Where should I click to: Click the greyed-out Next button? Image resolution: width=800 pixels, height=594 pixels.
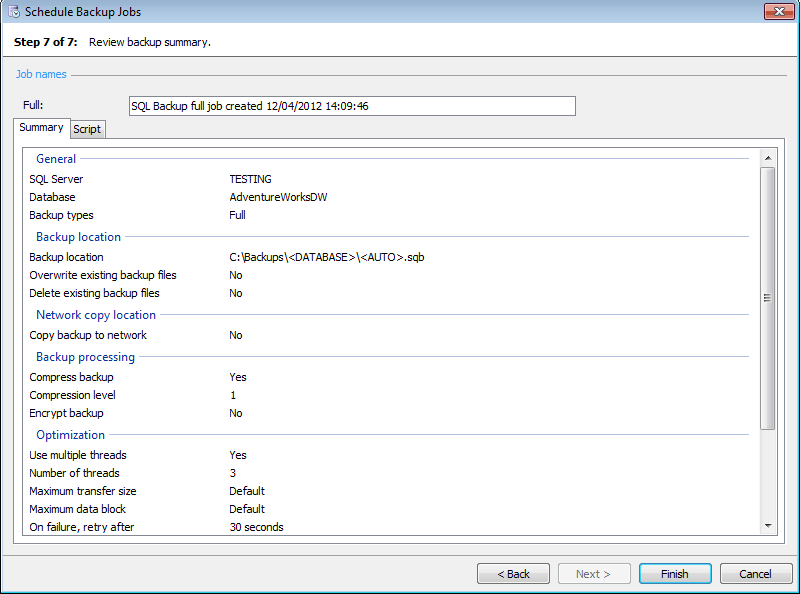594,574
